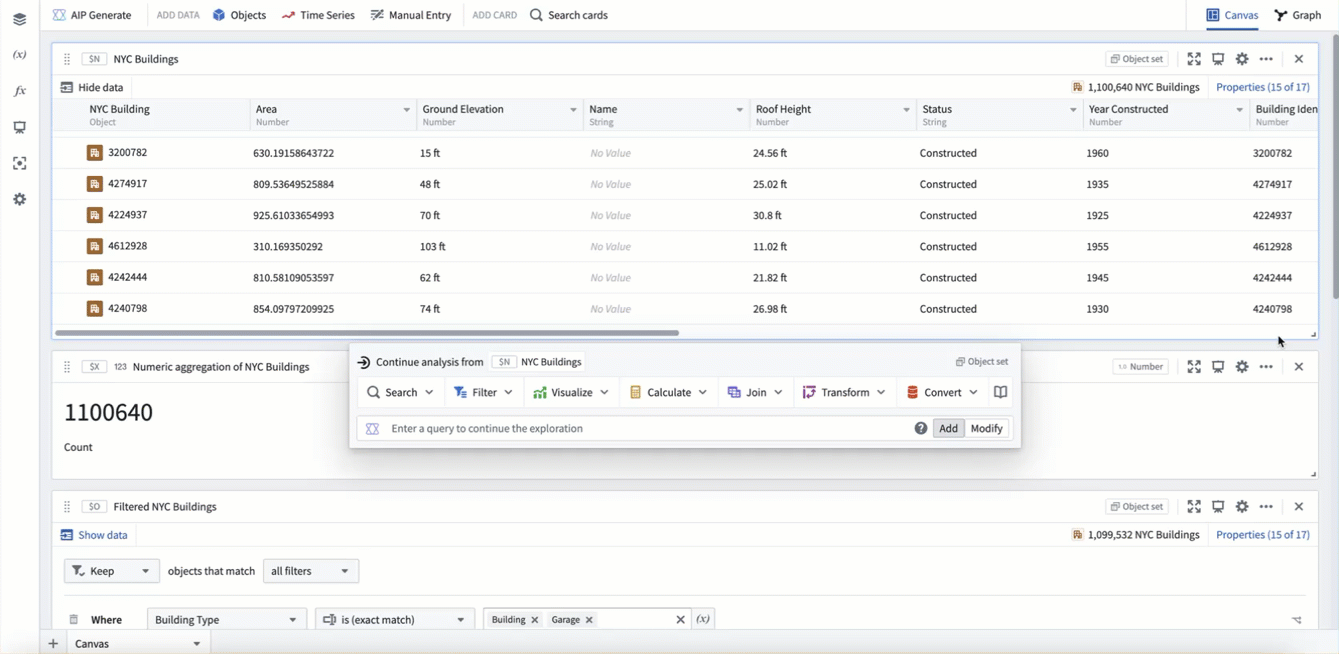Open the Filter dropdown in popup
The image size is (1339, 654).
pos(484,392)
